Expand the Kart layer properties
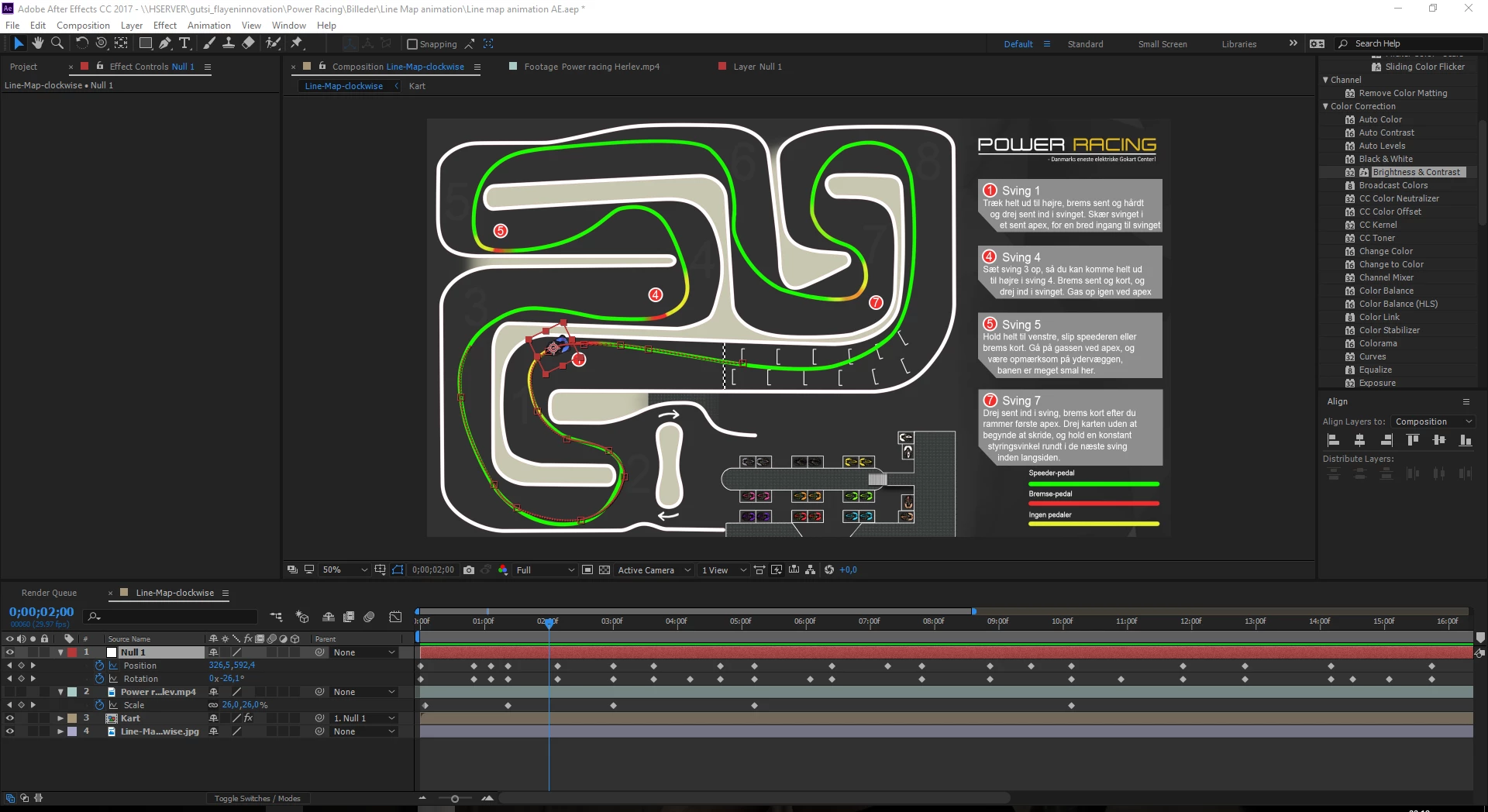Viewport: 1488px width, 812px height. 60,718
